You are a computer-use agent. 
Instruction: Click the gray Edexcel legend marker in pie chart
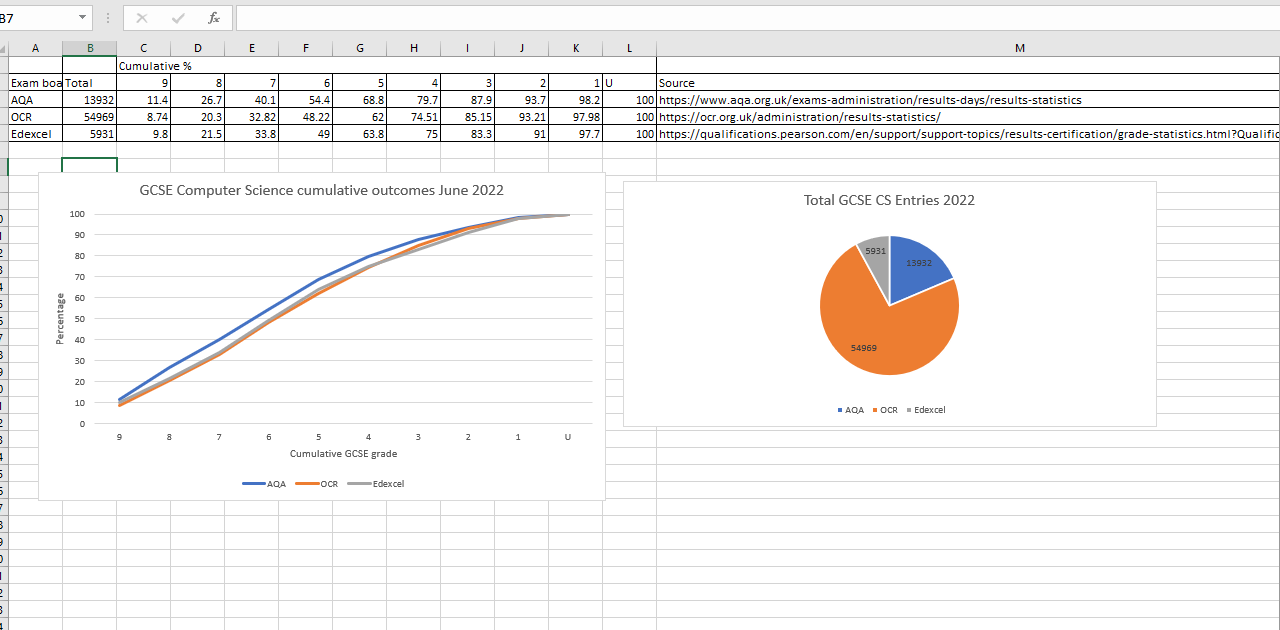[x=911, y=409]
